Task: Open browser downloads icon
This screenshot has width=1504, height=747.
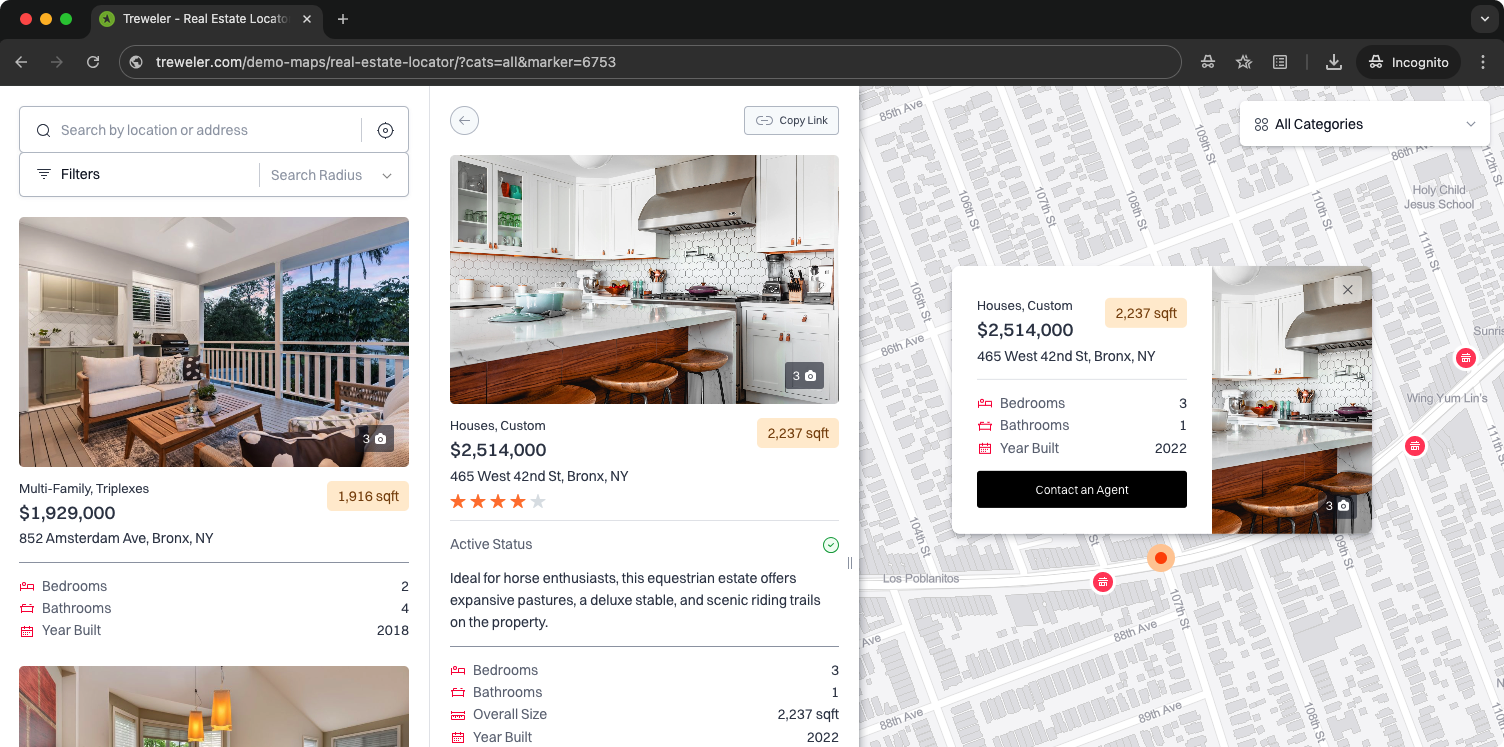Action: [1333, 62]
